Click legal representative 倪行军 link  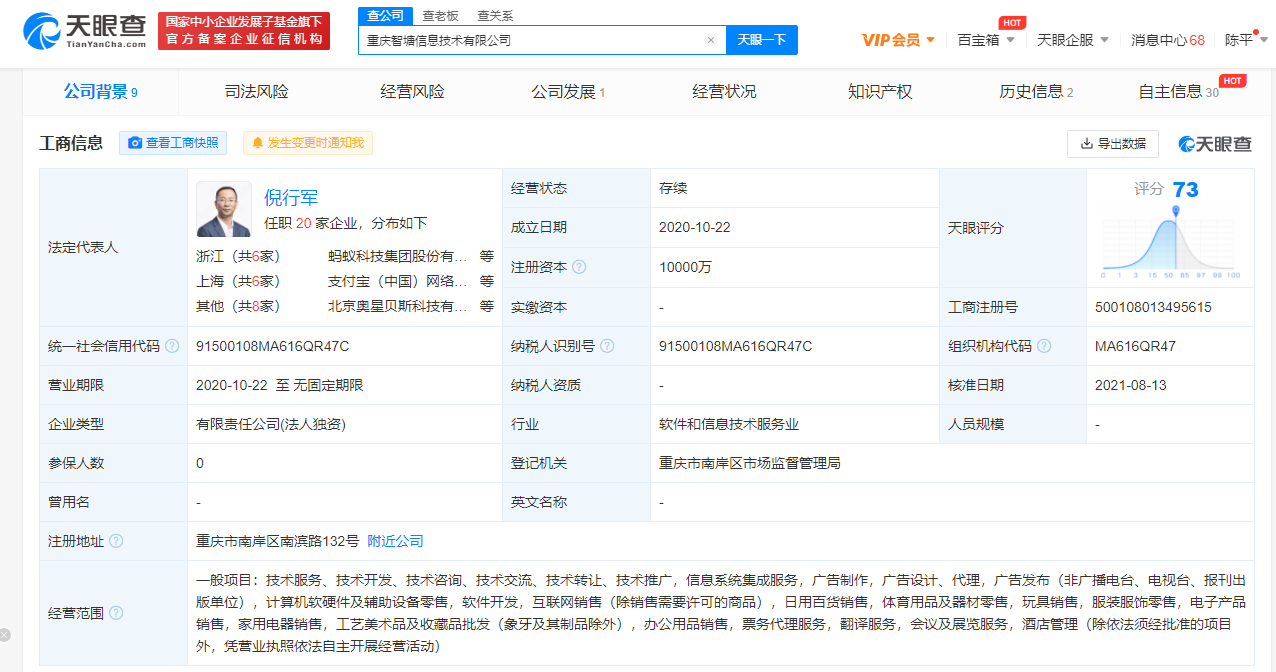click(291, 198)
